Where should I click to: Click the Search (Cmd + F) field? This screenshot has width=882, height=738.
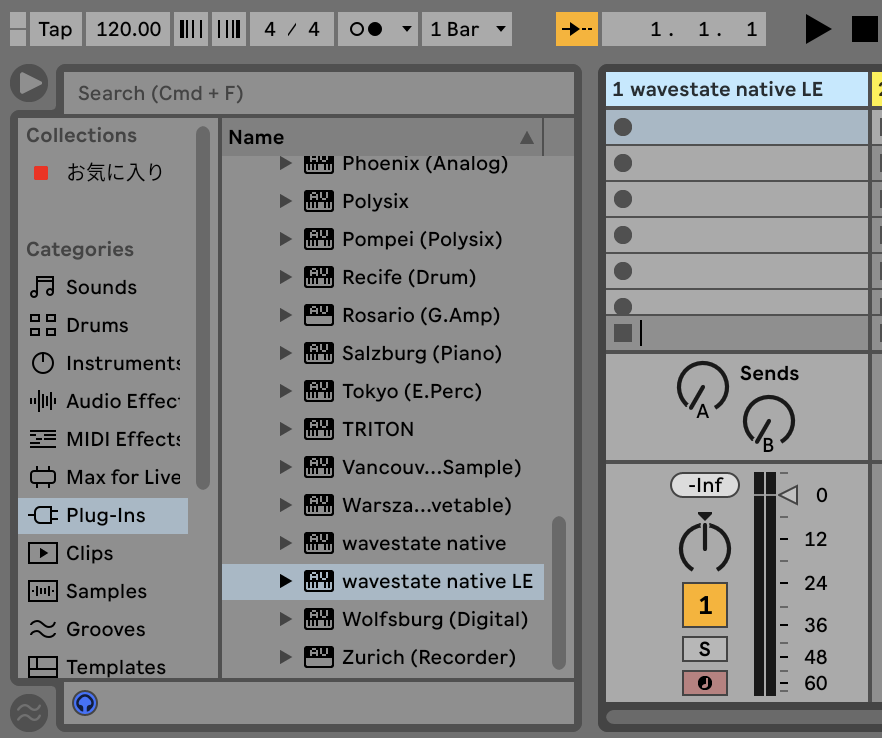pos(318,93)
